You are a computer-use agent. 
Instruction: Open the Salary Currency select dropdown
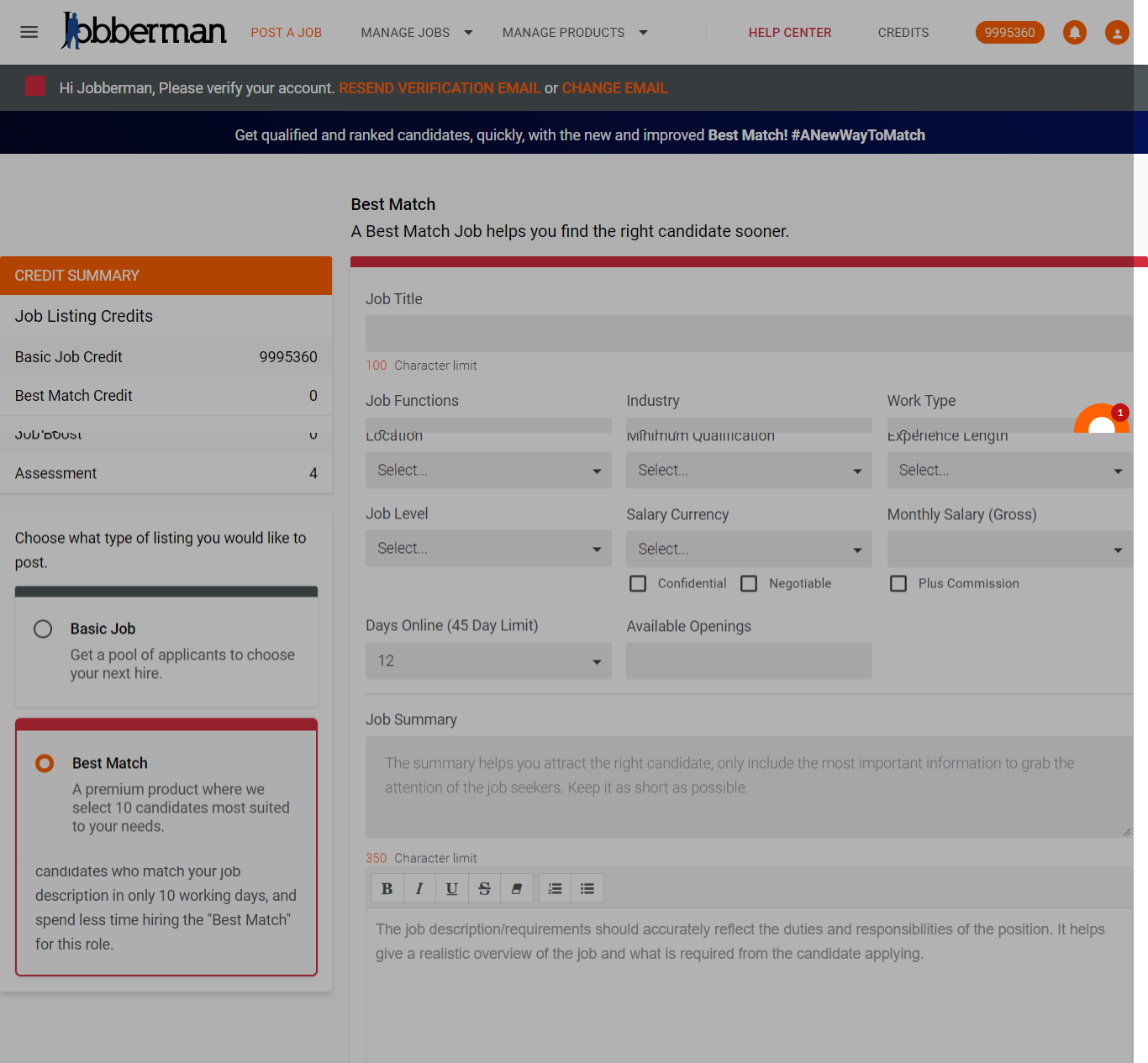point(749,550)
